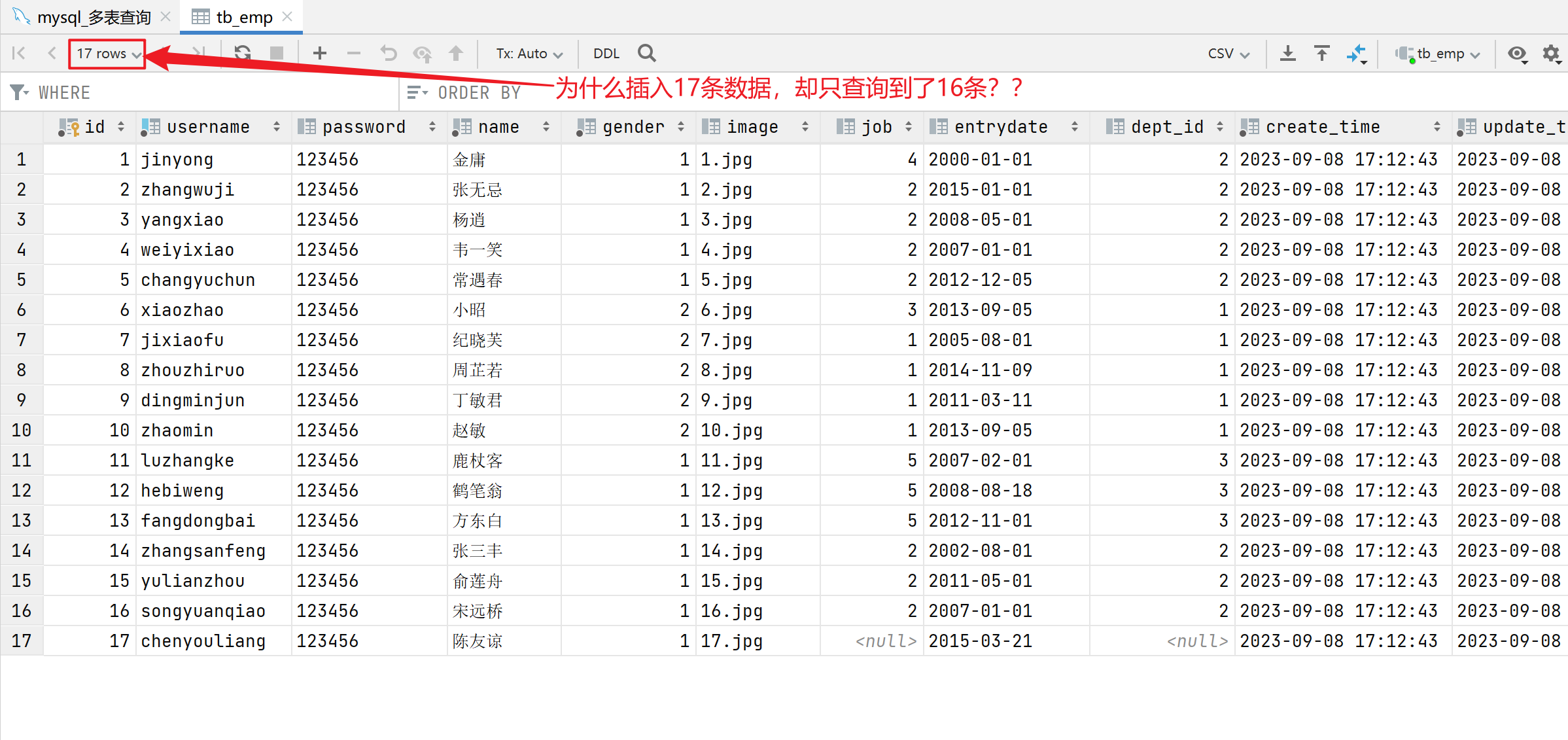Click the import data upload icon
Image resolution: width=1568 pixels, height=740 pixels.
point(1321,53)
